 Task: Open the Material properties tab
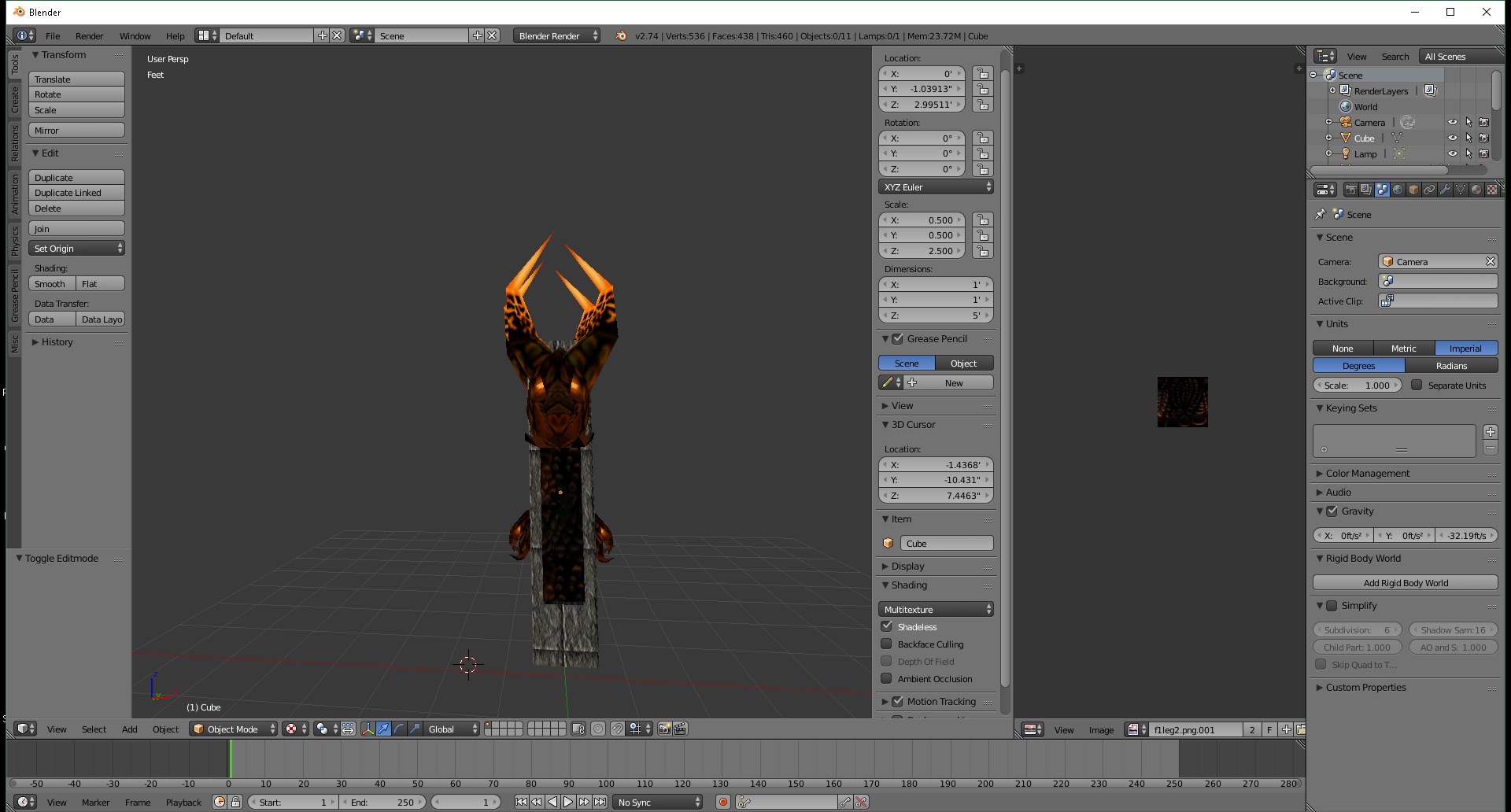pyautogui.click(x=1476, y=190)
